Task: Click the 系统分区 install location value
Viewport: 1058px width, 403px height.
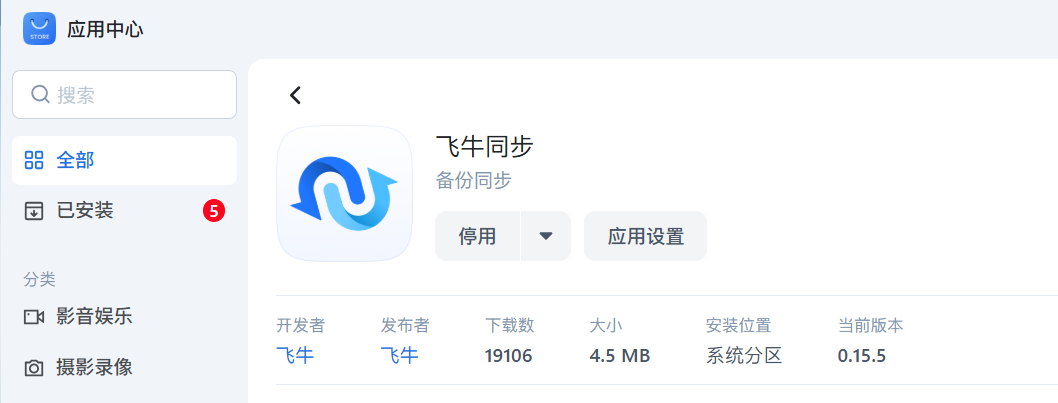Action: 744,355
